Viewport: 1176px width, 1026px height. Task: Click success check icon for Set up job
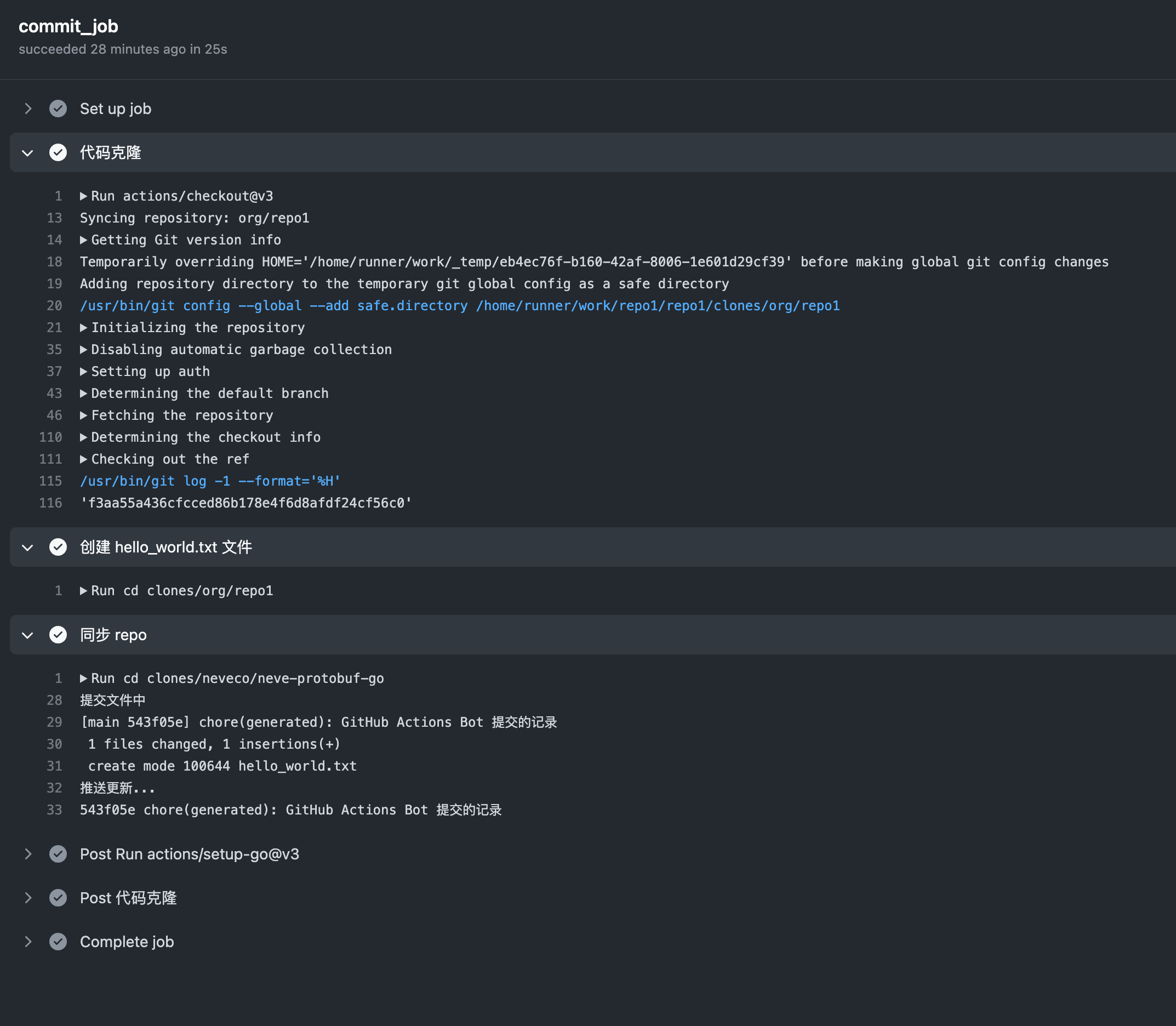pos(58,109)
